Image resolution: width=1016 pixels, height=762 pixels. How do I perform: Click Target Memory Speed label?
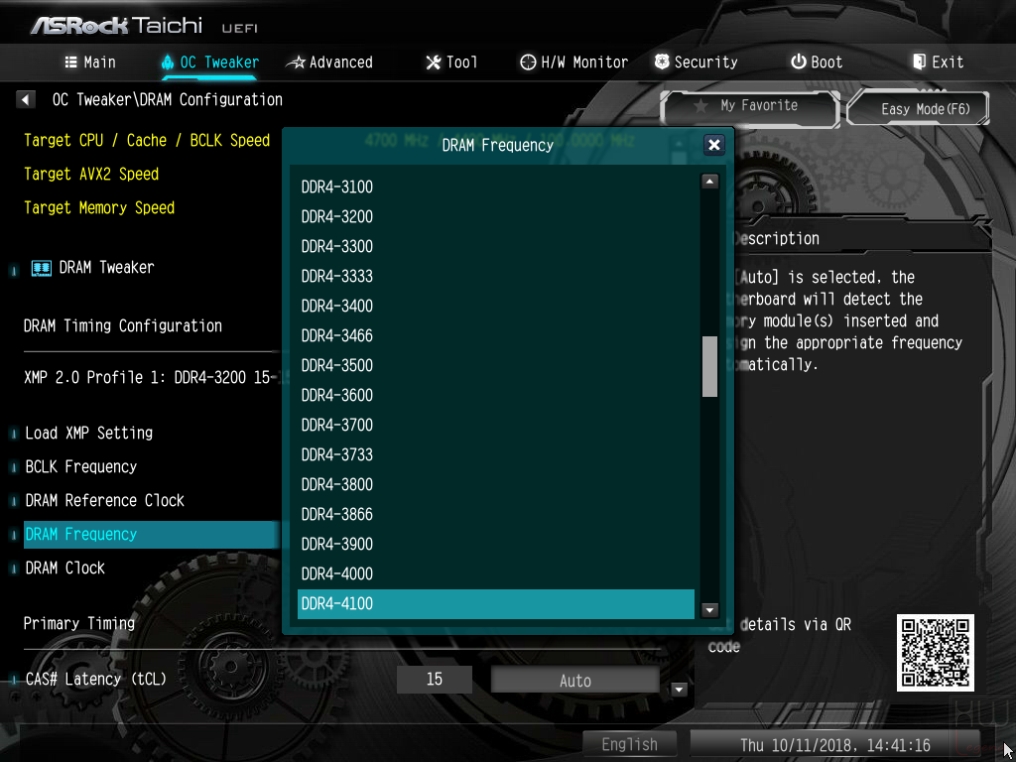click(99, 208)
